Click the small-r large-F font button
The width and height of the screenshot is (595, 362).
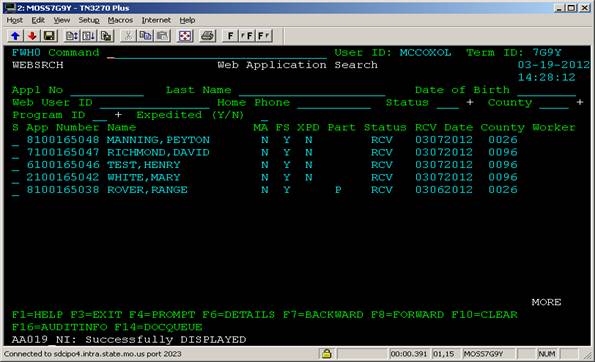(247, 36)
